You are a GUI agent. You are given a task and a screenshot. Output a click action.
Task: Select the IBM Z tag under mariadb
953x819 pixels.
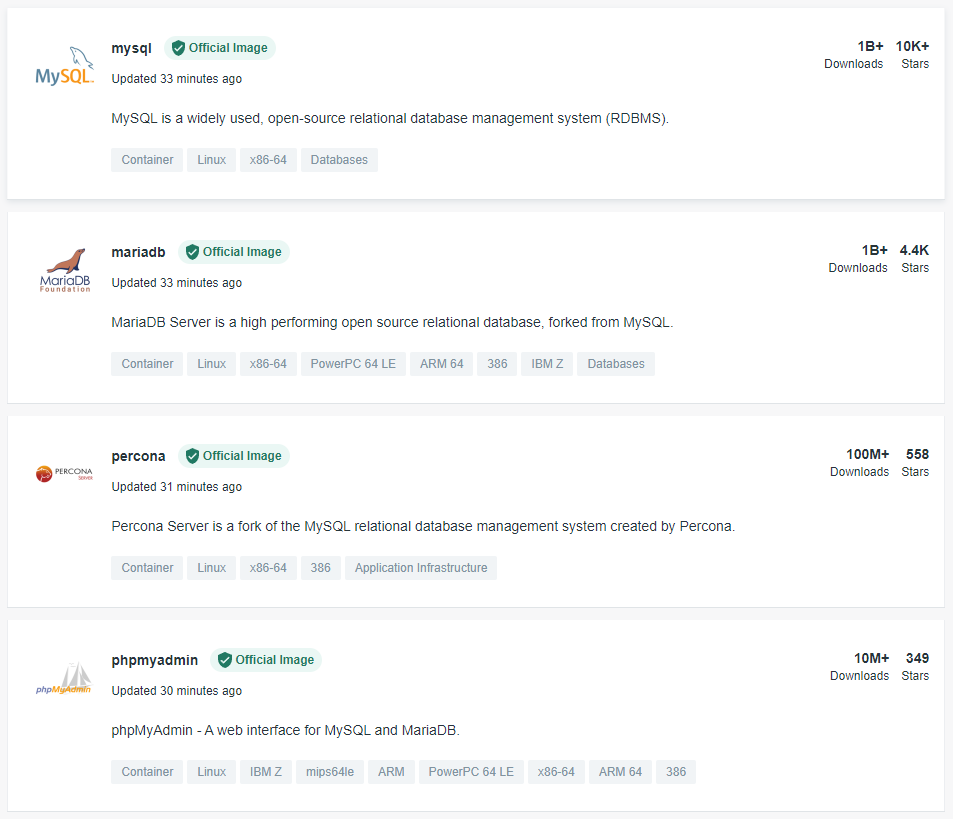(x=547, y=364)
